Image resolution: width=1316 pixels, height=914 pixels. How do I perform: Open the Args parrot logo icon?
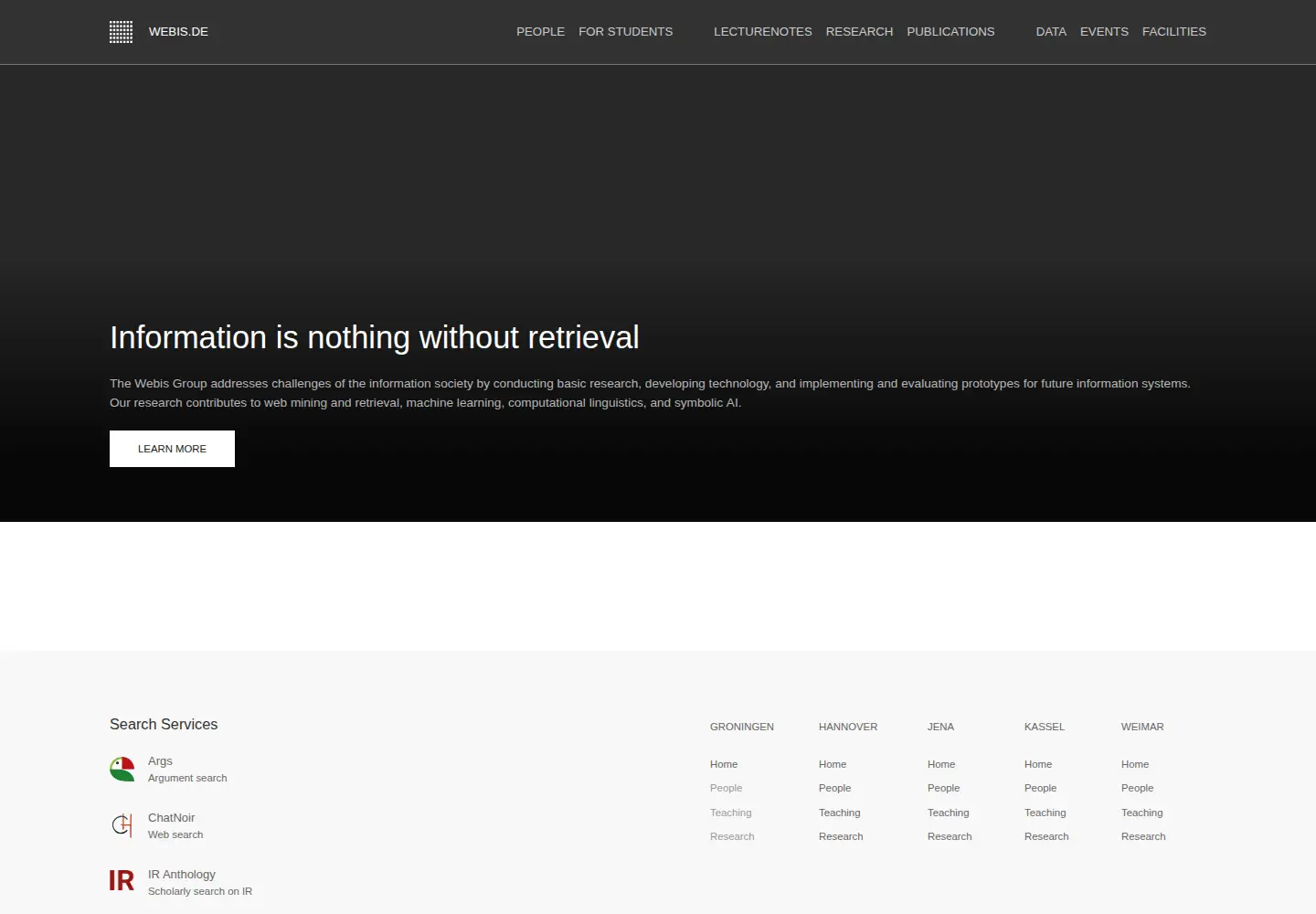coord(122,770)
